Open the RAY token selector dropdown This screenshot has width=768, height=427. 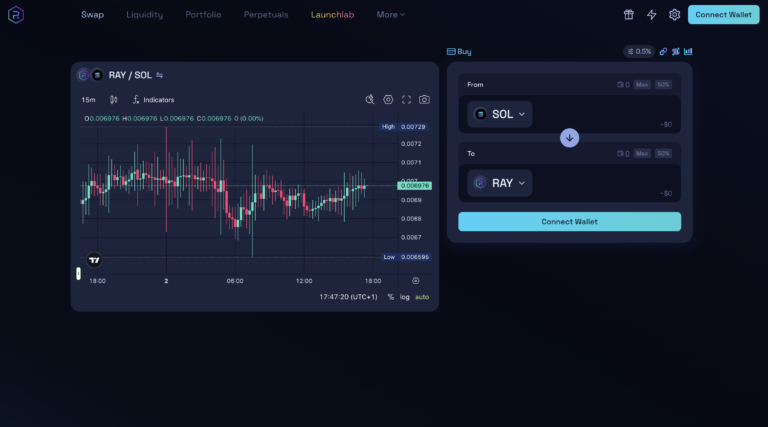pyautogui.click(x=500, y=183)
